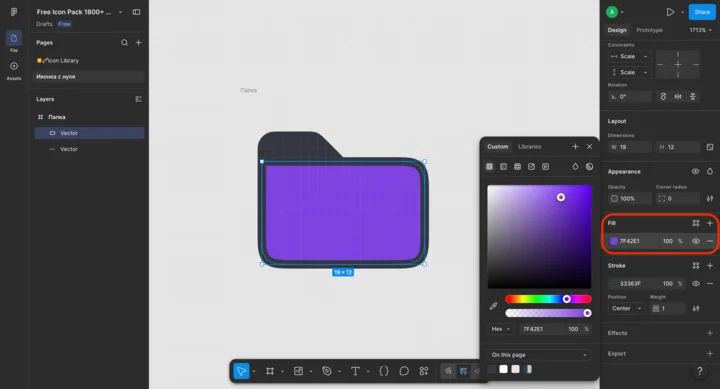Toggle layer visibility in Appearance section
The height and width of the screenshot is (389, 720).
point(695,171)
